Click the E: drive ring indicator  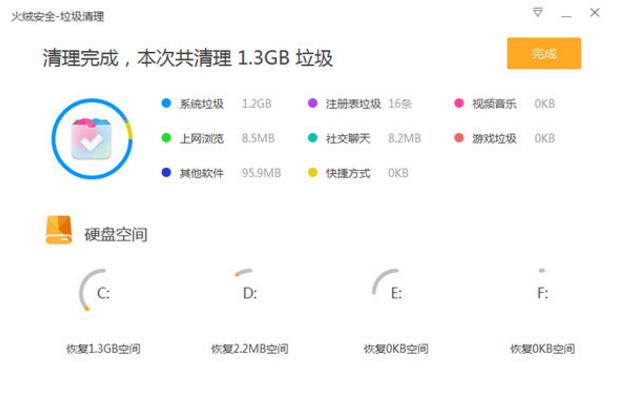click(393, 293)
